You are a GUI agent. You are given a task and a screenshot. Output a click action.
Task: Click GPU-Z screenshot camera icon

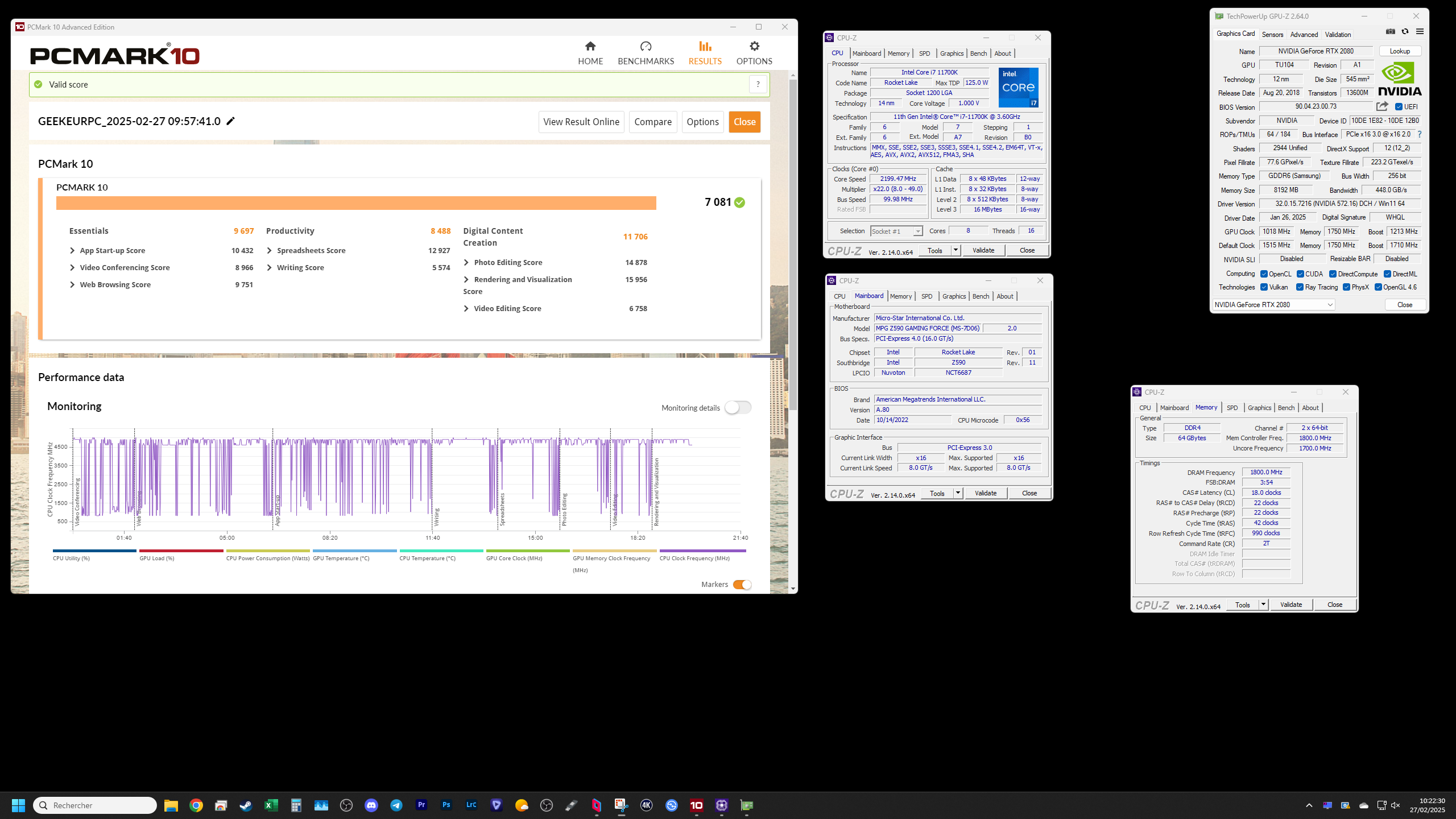(1391, 31)
